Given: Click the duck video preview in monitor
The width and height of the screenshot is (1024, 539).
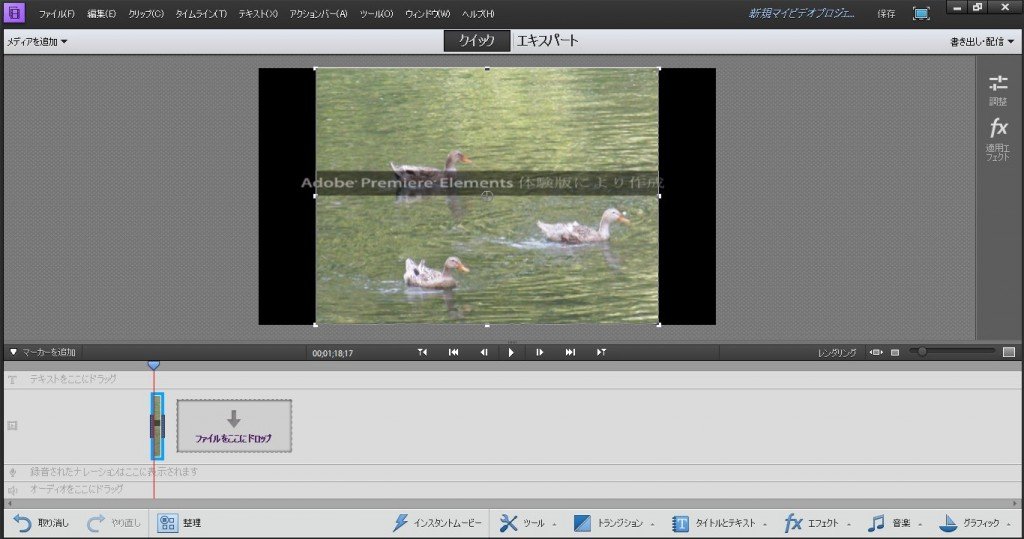Looking at the screenshot, I should (x=487, y=196).
